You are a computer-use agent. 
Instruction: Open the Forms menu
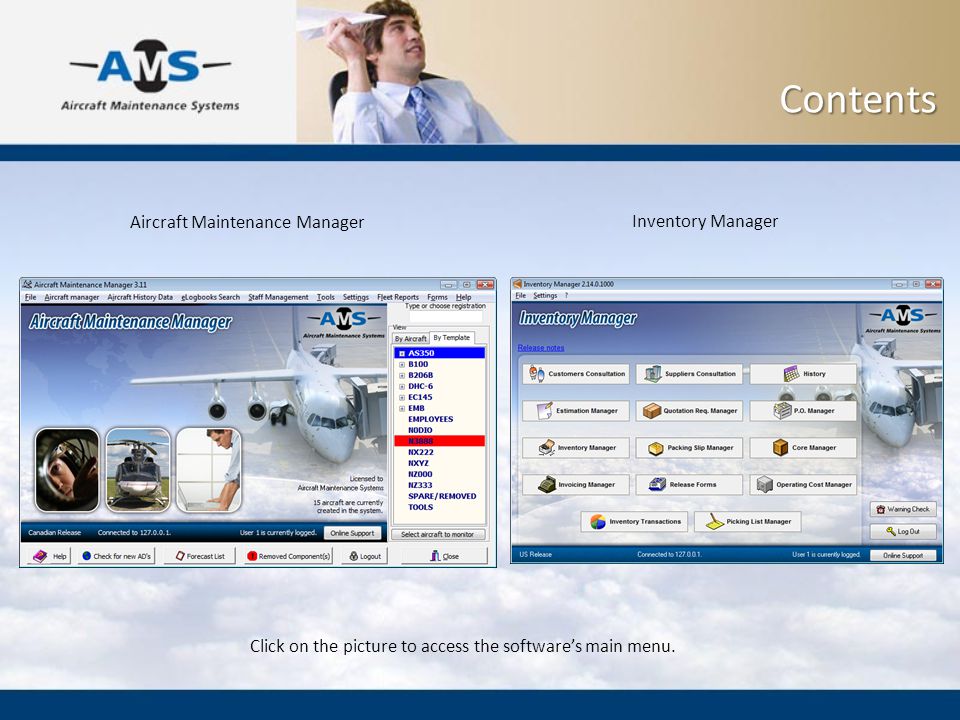[437, 297]
